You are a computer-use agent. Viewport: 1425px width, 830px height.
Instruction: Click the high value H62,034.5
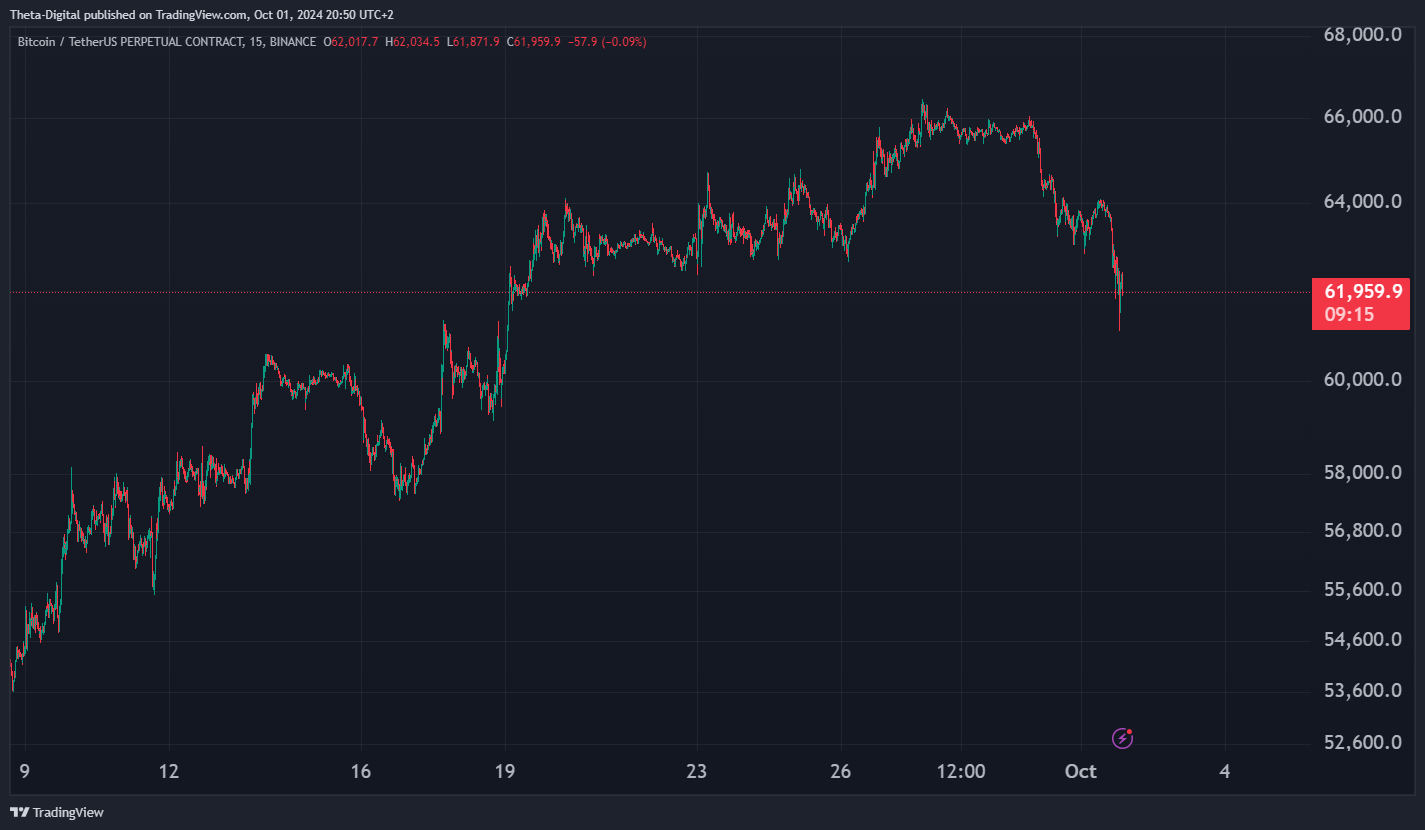(412, 42)
